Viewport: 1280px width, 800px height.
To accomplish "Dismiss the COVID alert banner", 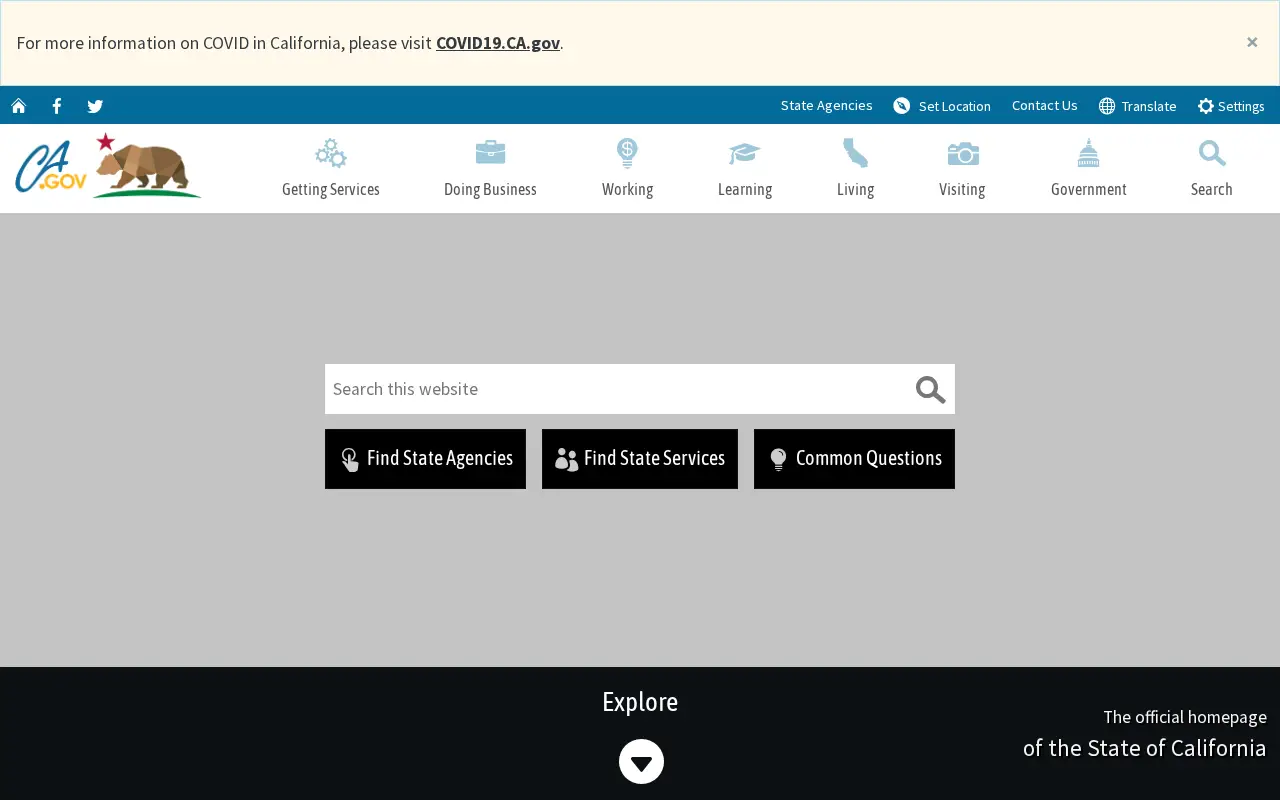I will pyautogui.click(x=1252, y=42).
